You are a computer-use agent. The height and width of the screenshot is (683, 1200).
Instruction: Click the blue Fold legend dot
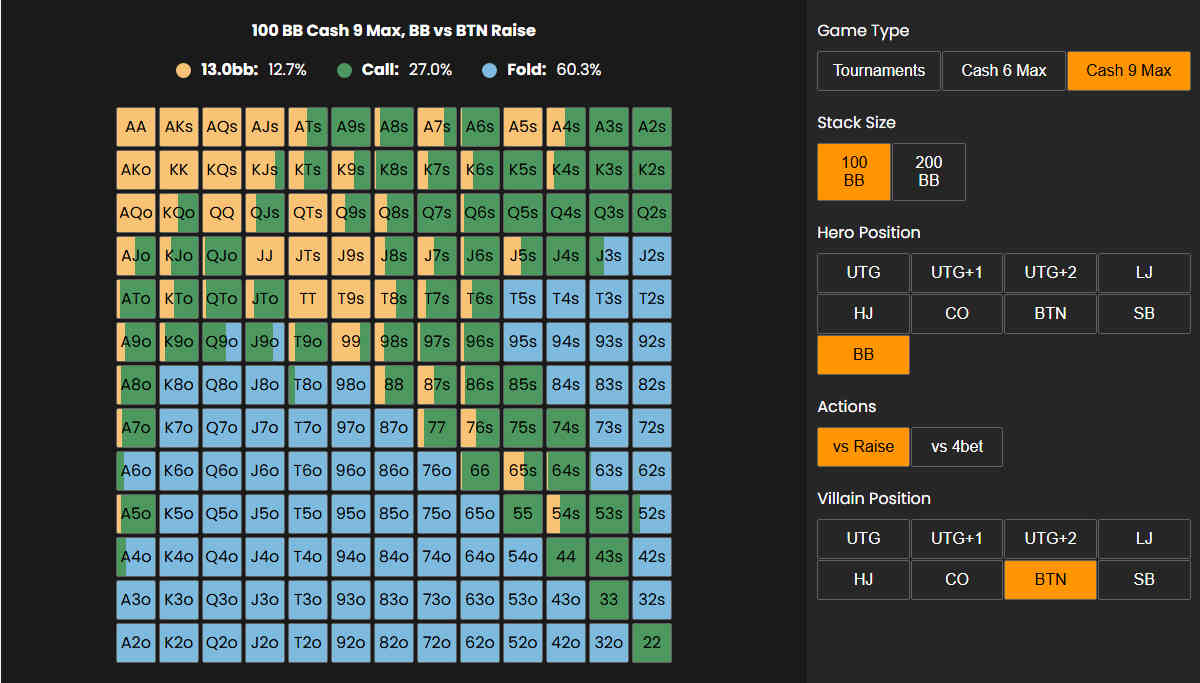(489, 70)
